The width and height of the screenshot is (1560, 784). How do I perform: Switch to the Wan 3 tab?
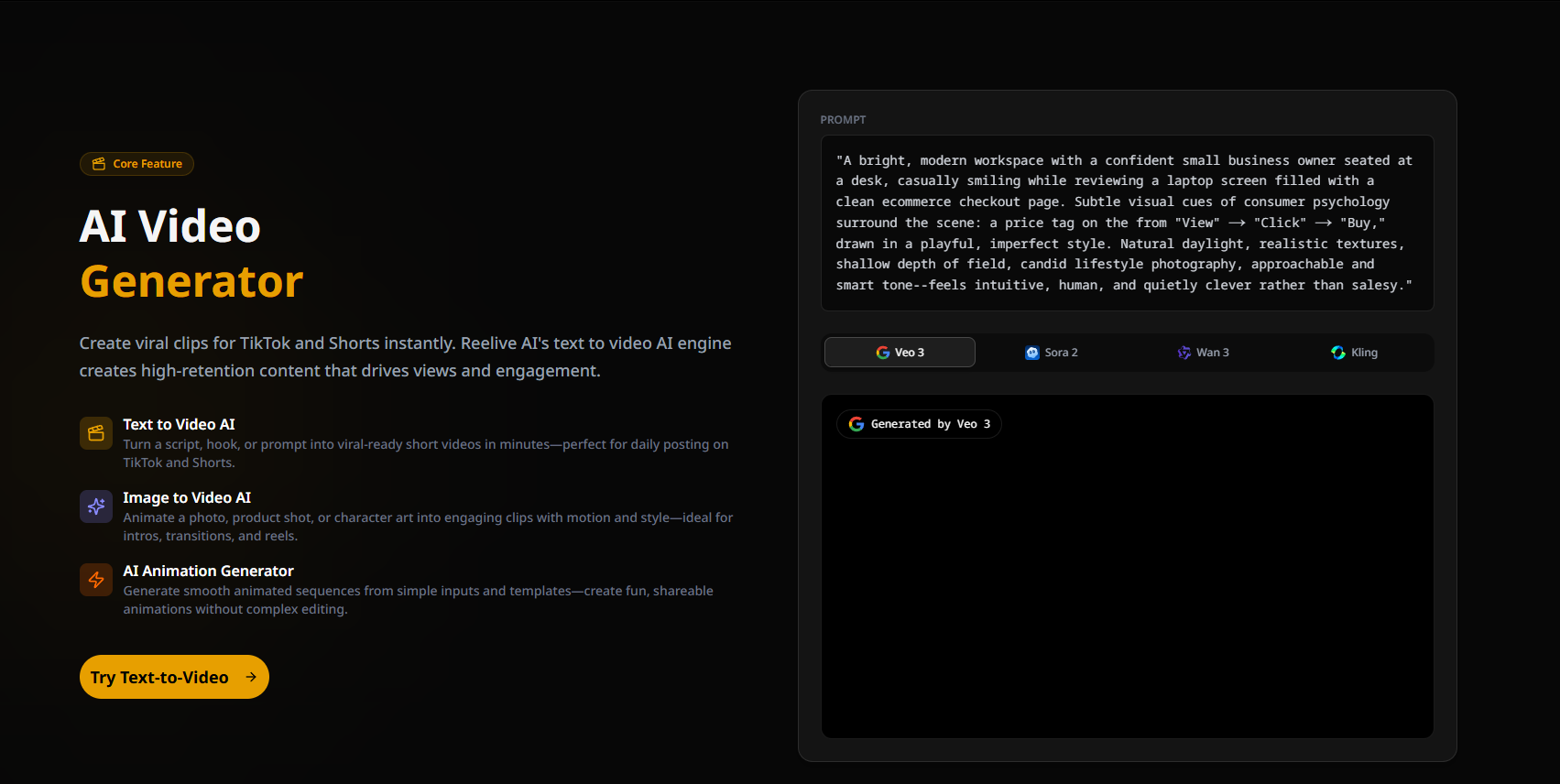point(1204,353)
